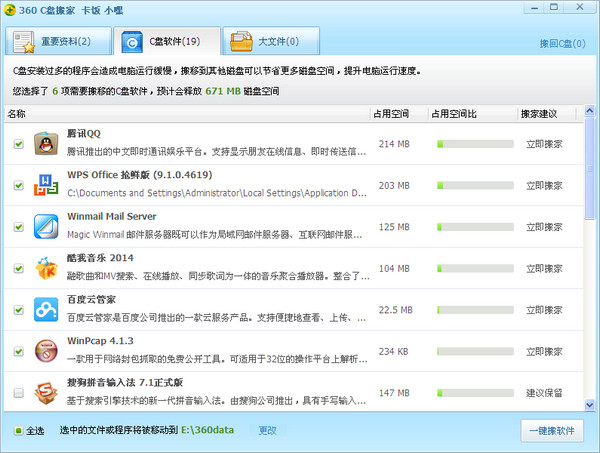
Task: Uncheck the 腾讯QQ checkbox
Action: pos(18,144)
